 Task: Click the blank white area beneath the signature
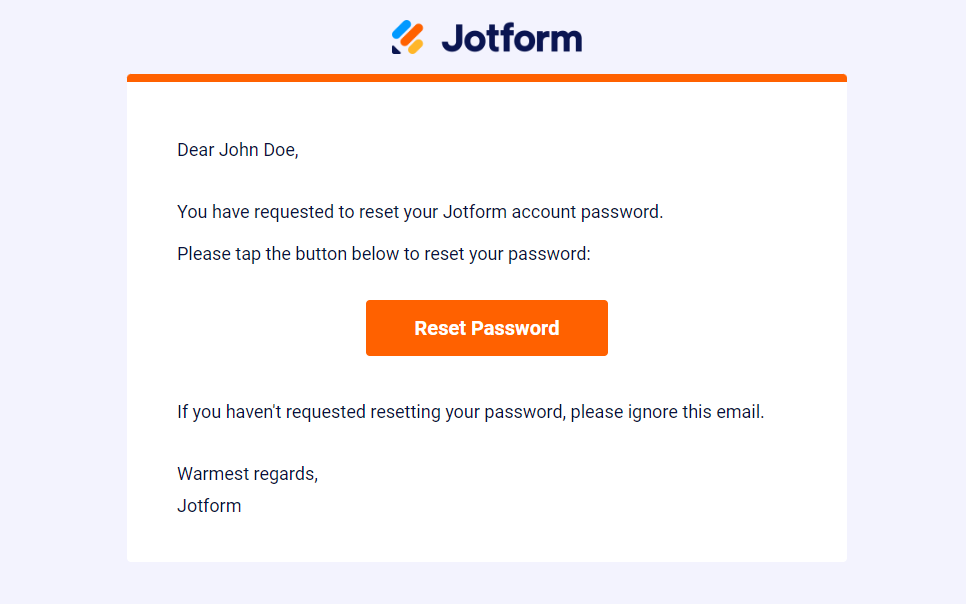[486, 540]
